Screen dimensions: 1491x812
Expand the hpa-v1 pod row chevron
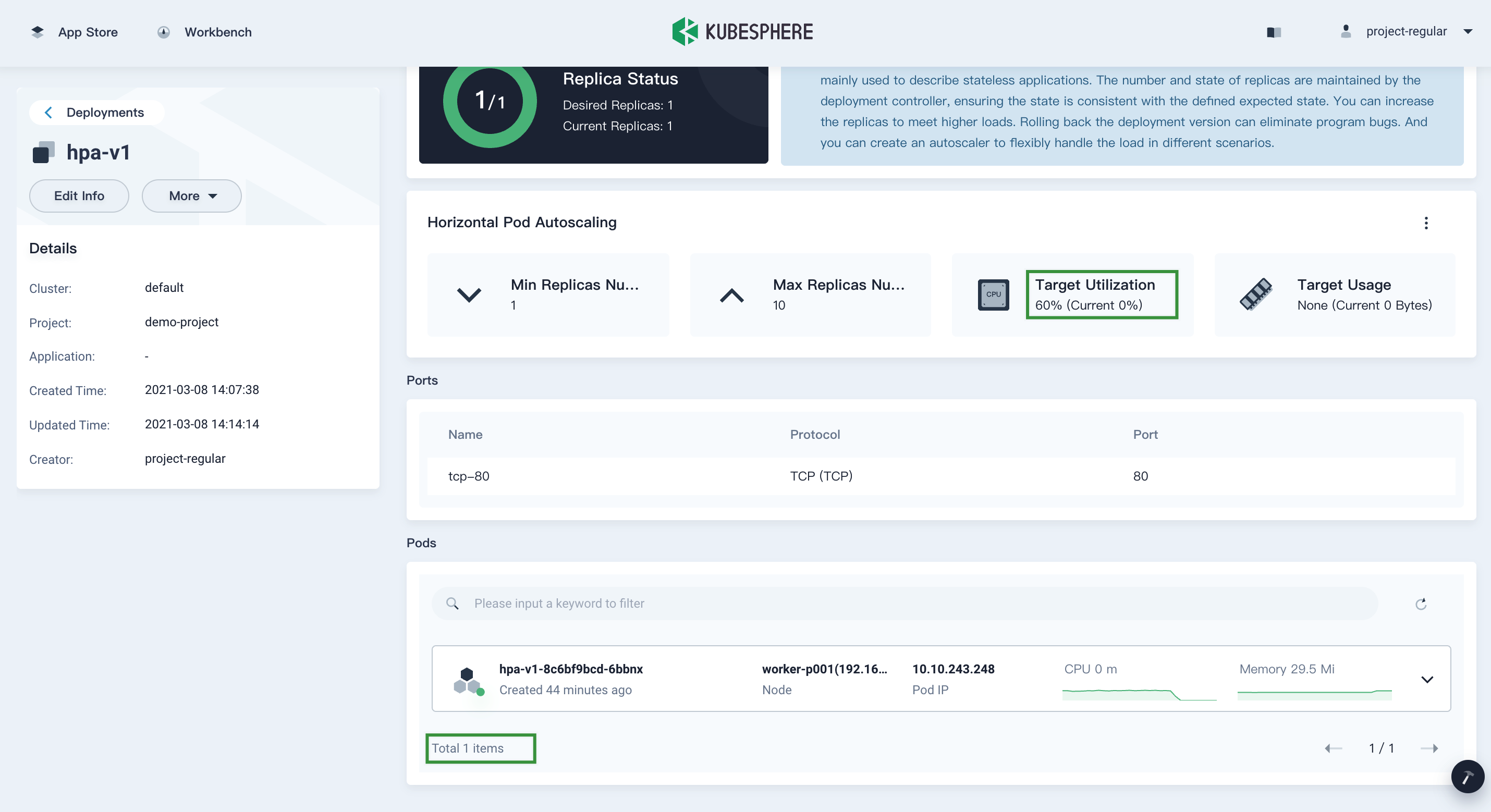[x=1427, y=679]
